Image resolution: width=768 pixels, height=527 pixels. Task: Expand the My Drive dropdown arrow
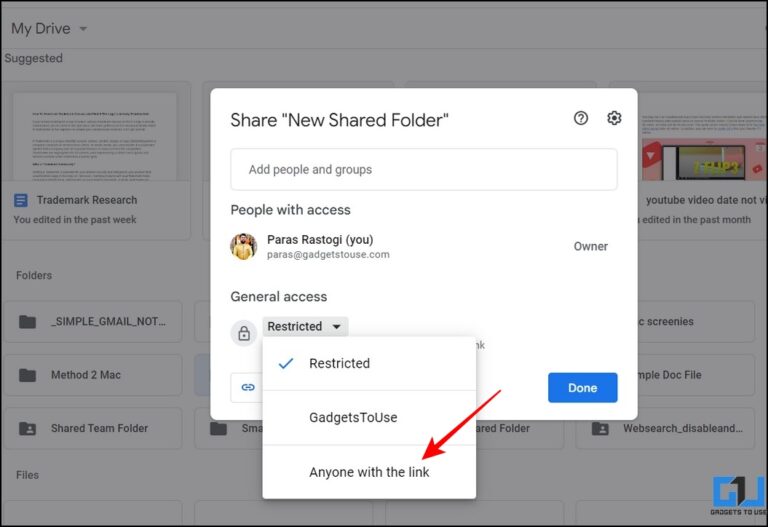[x=83, y=29]
